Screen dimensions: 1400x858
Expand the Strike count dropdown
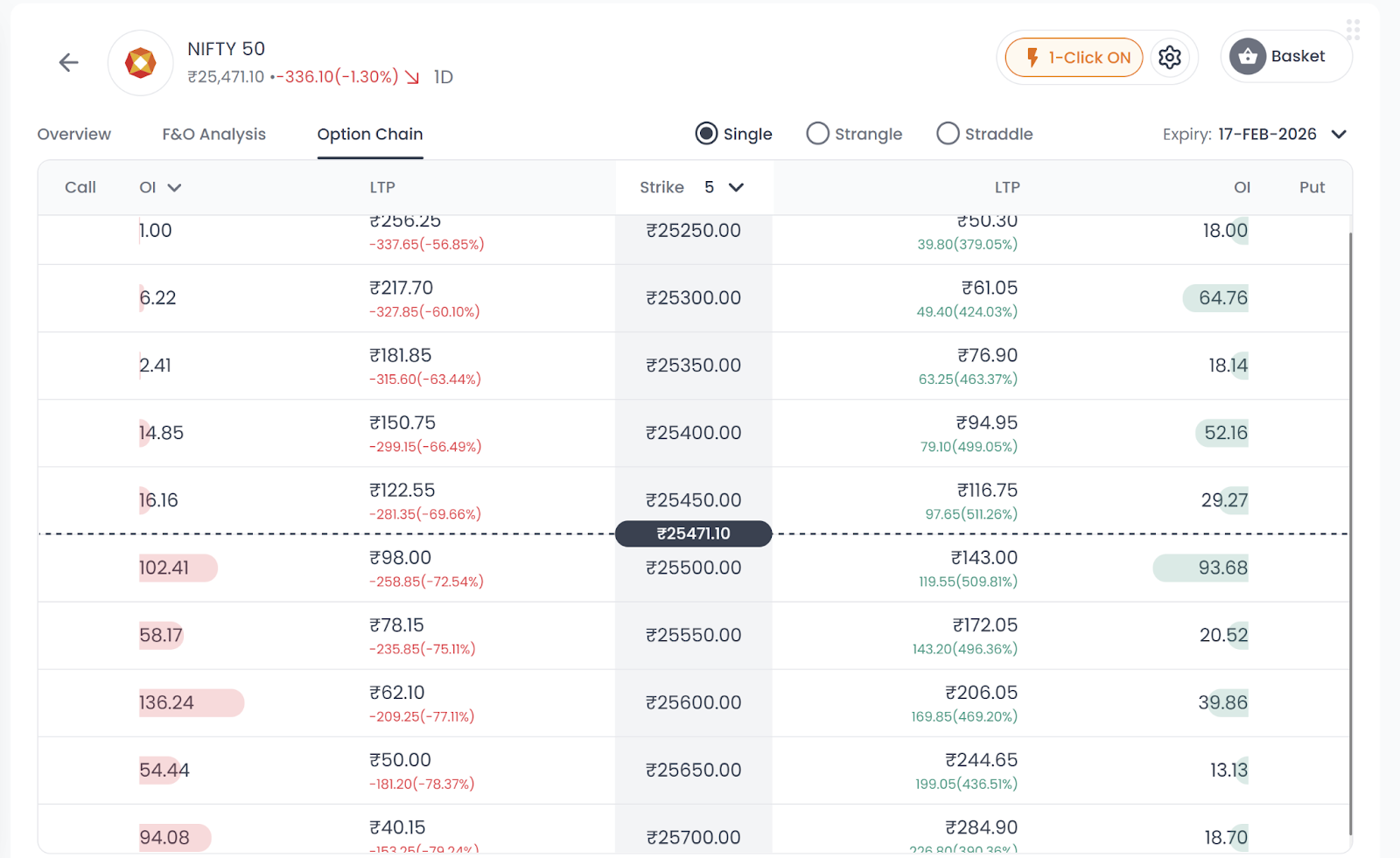[x=736, y=187]
